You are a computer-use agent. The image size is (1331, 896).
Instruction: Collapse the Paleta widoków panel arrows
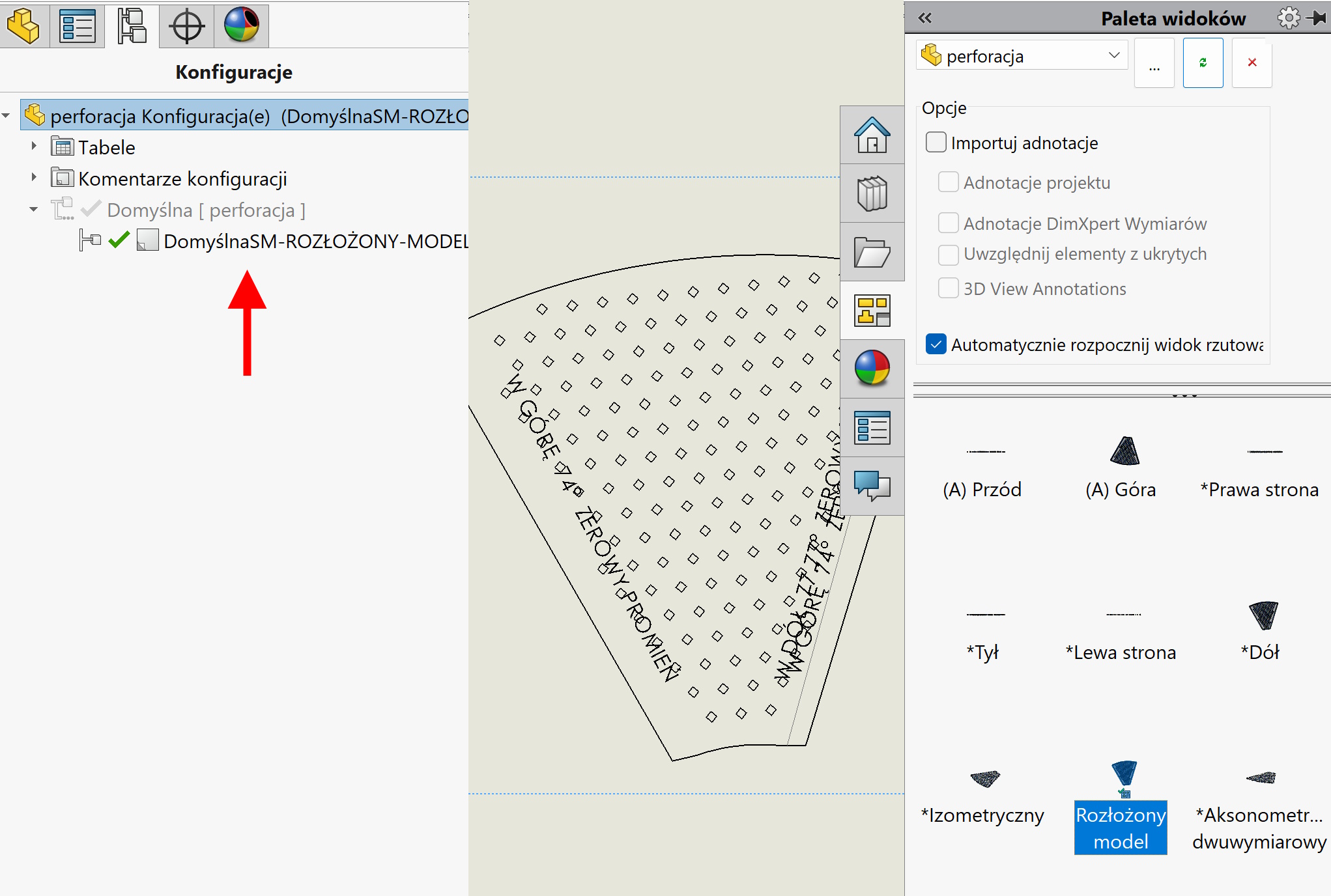(925, 18)
